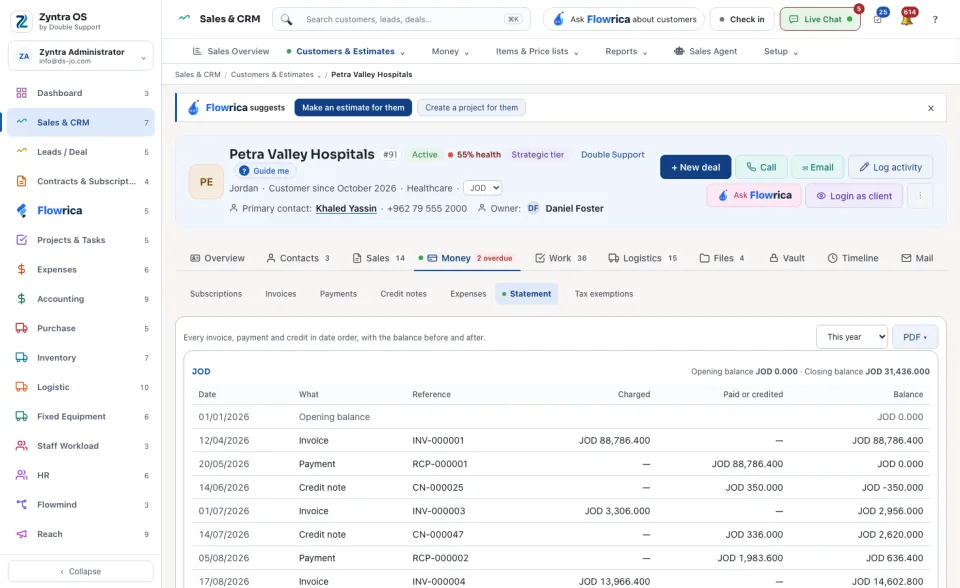Expand the Money menu in top navigation

[450, 51]
